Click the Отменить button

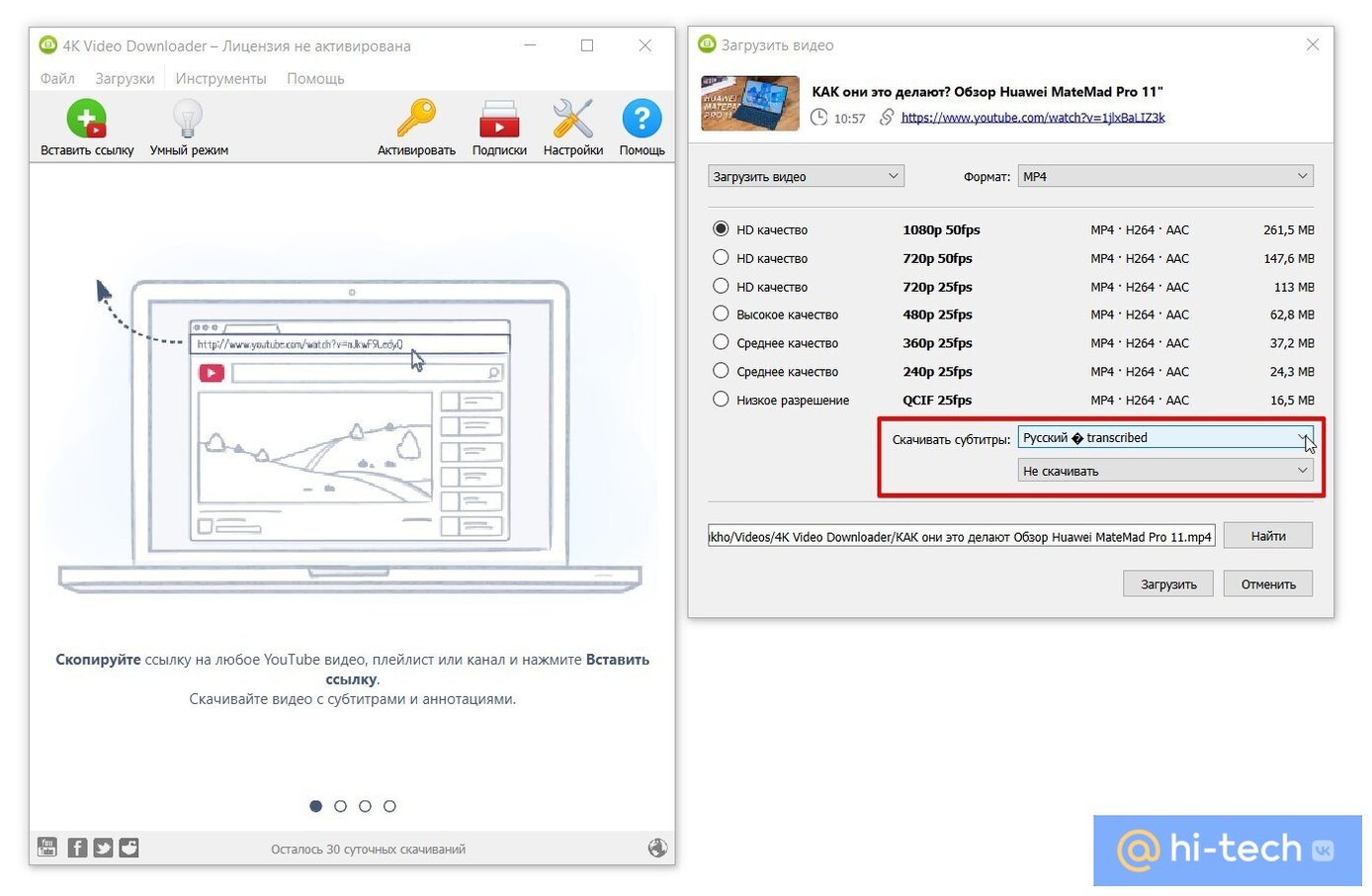coord(1268,584)
